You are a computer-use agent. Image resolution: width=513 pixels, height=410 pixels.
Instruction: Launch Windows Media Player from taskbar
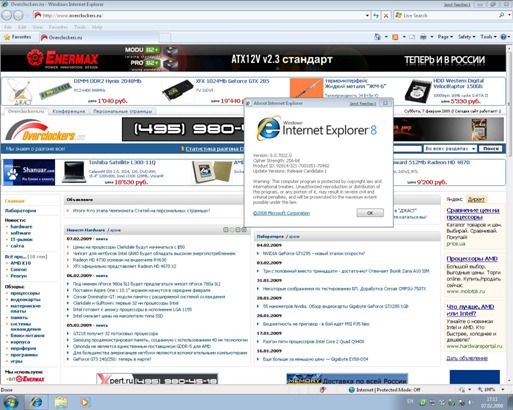[85, 402]
